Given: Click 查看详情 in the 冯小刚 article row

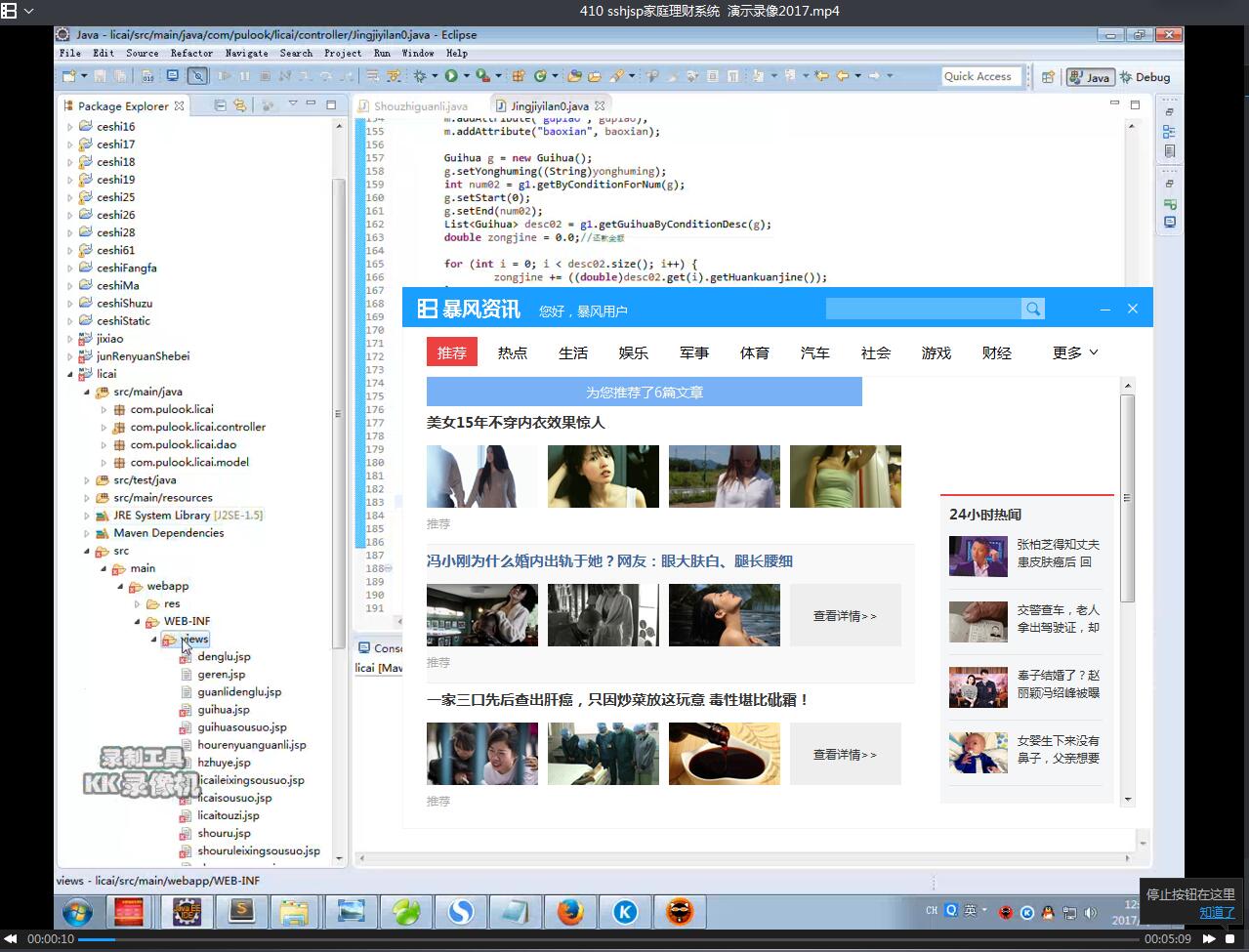Looking at the screenshot, I should (x=845, y=616).
